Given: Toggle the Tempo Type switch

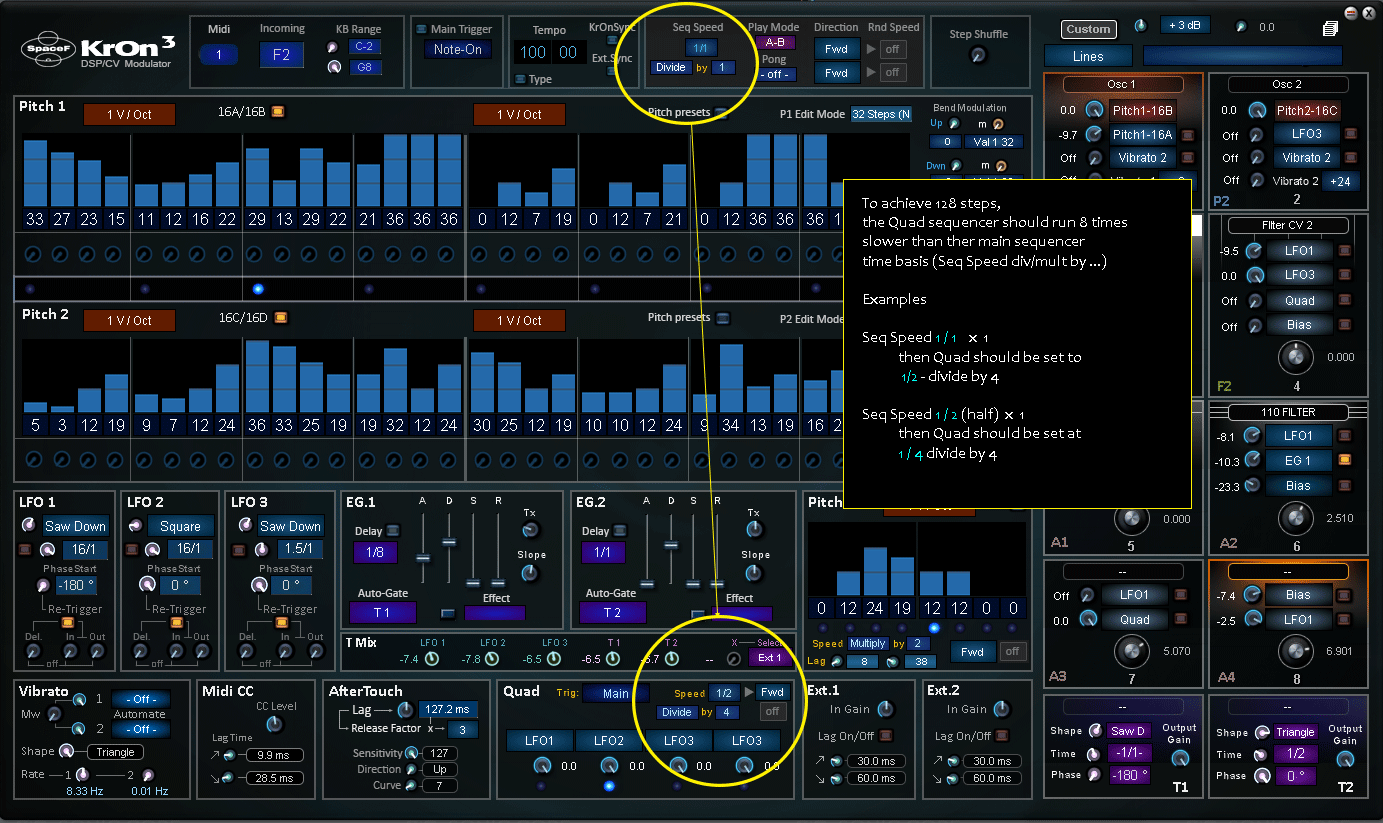Looking at the screenshot, I should tap(520, 78).
